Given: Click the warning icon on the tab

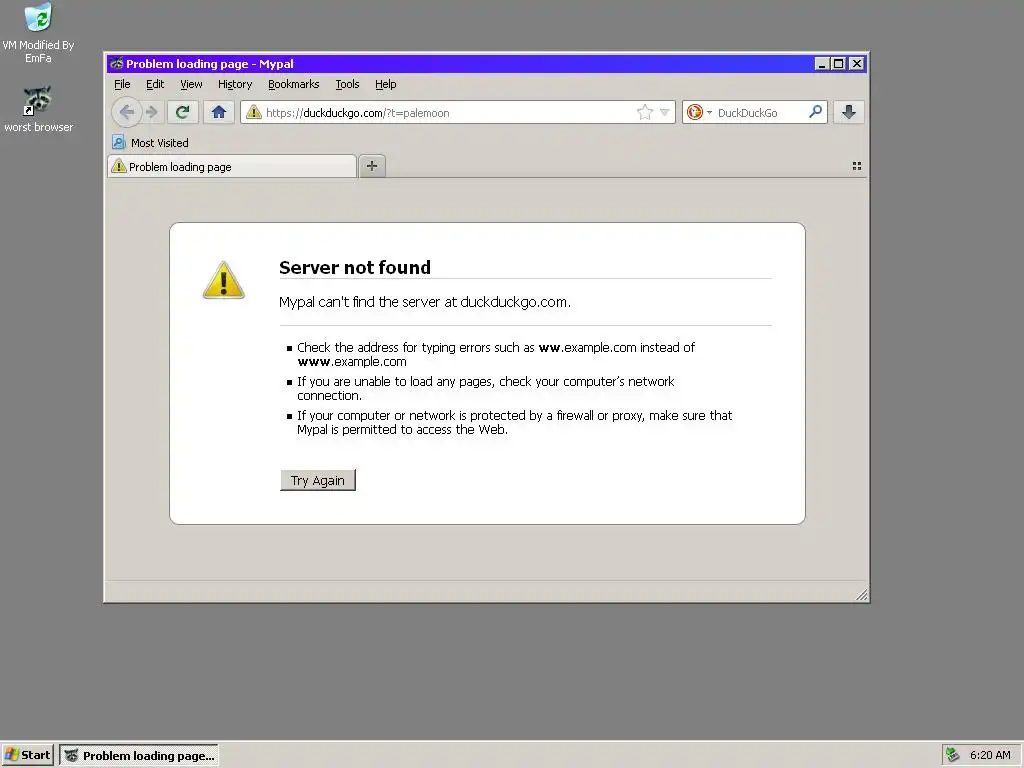Looking at the screenshot, I should coord(118,166).
